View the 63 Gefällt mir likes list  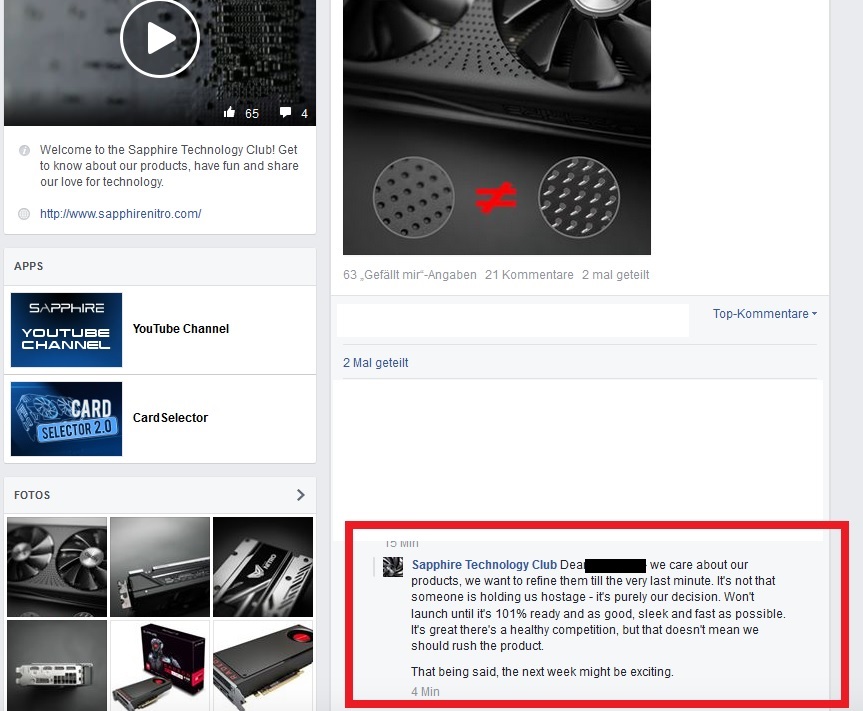coord(409,275)
